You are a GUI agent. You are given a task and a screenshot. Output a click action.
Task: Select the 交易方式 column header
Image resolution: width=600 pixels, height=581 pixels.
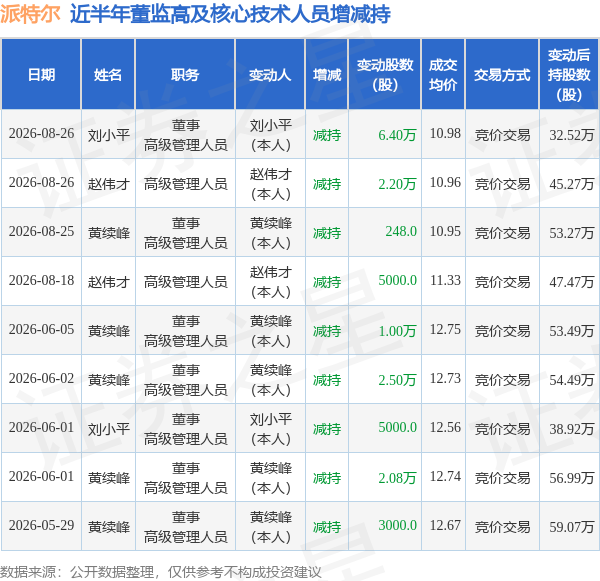pyautogui.click(x=502, y=74)
